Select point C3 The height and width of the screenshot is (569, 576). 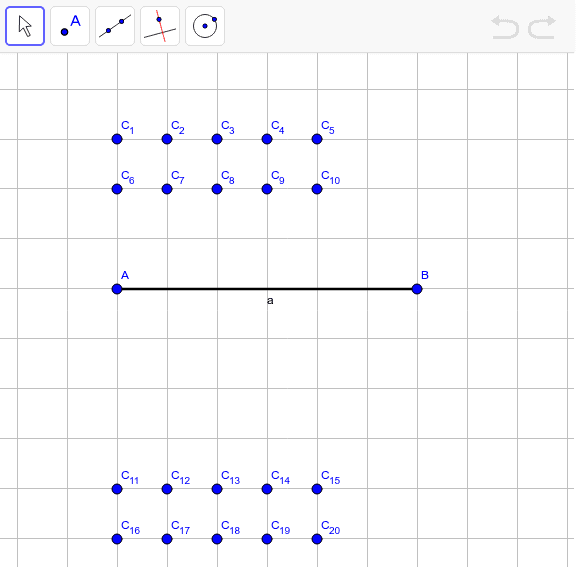tap(217, 139)
